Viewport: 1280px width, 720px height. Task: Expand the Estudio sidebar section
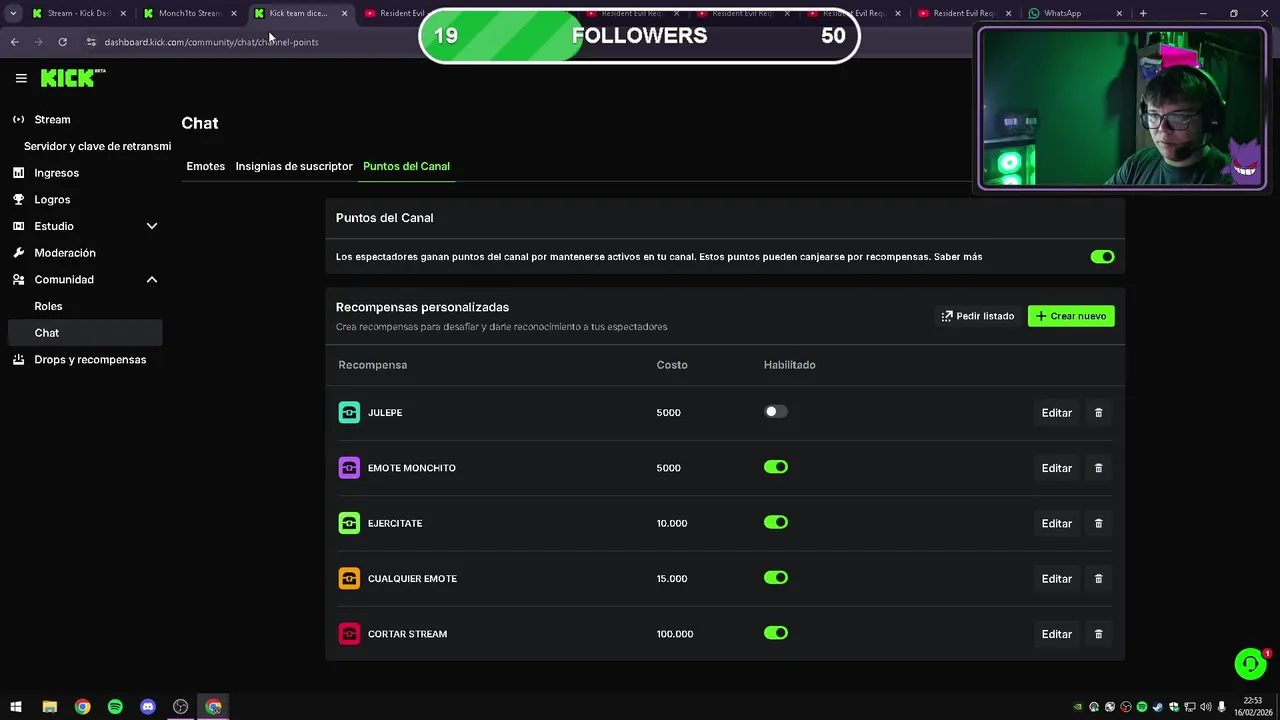click(x=152, y=226)
